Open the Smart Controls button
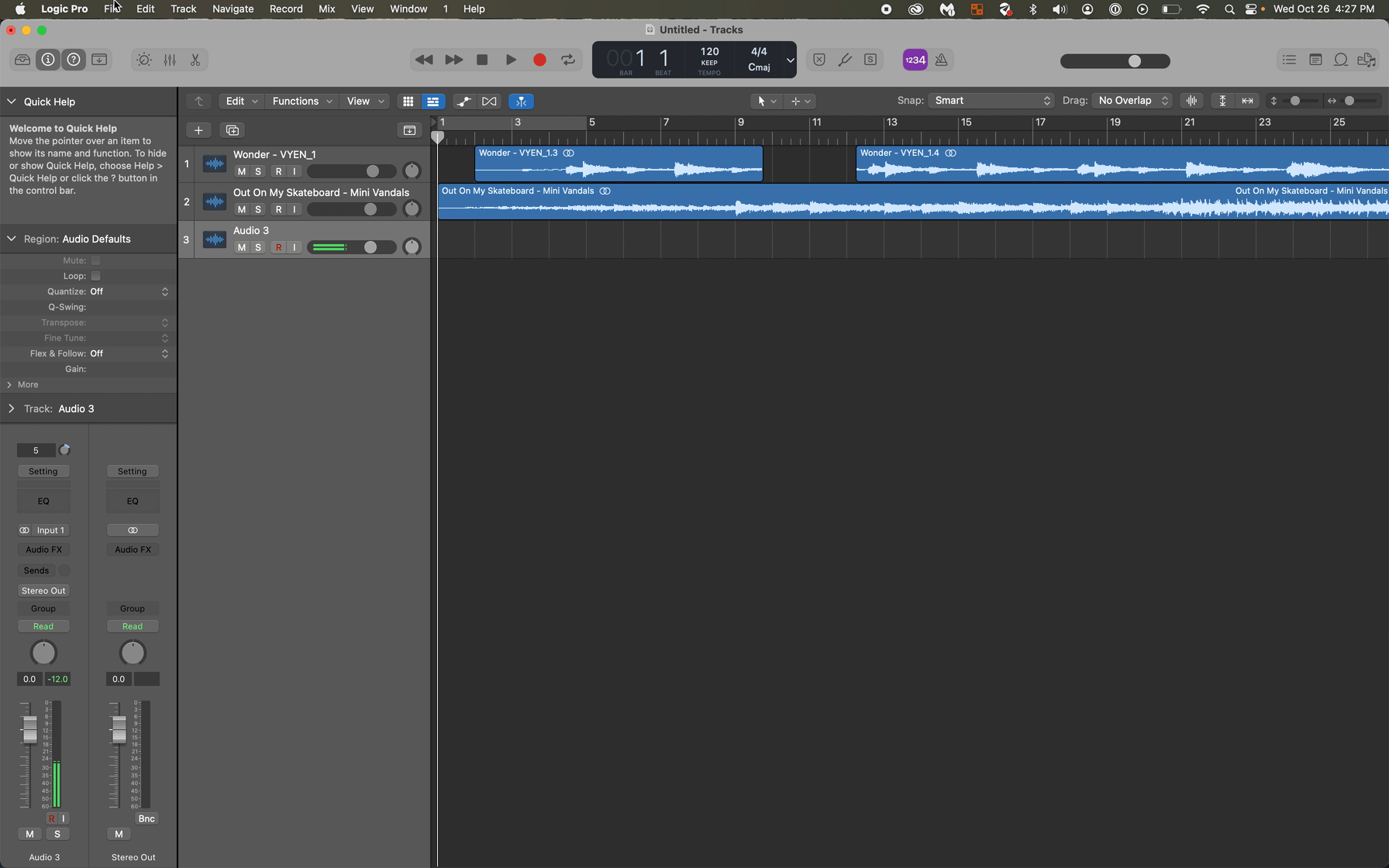 [144, 60]
